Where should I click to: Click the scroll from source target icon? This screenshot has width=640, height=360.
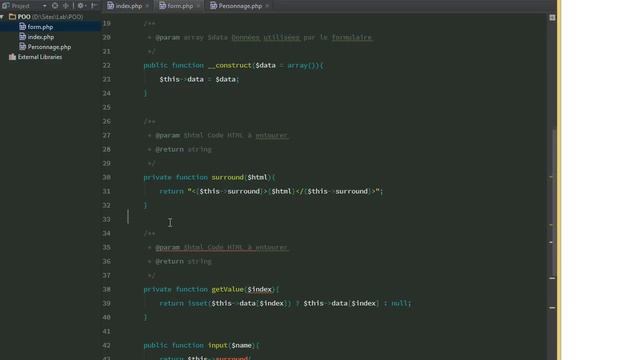point(55,6)
